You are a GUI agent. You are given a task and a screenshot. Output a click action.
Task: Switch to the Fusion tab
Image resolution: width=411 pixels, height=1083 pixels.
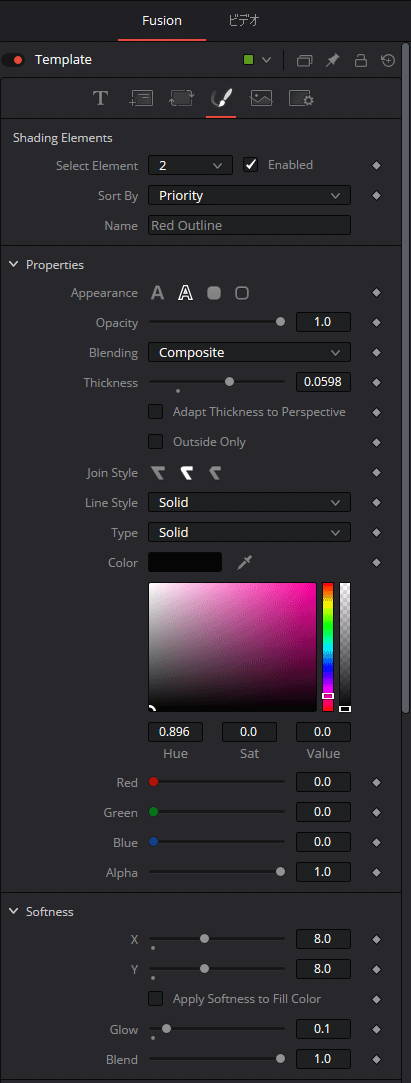(x=162, y=21)
